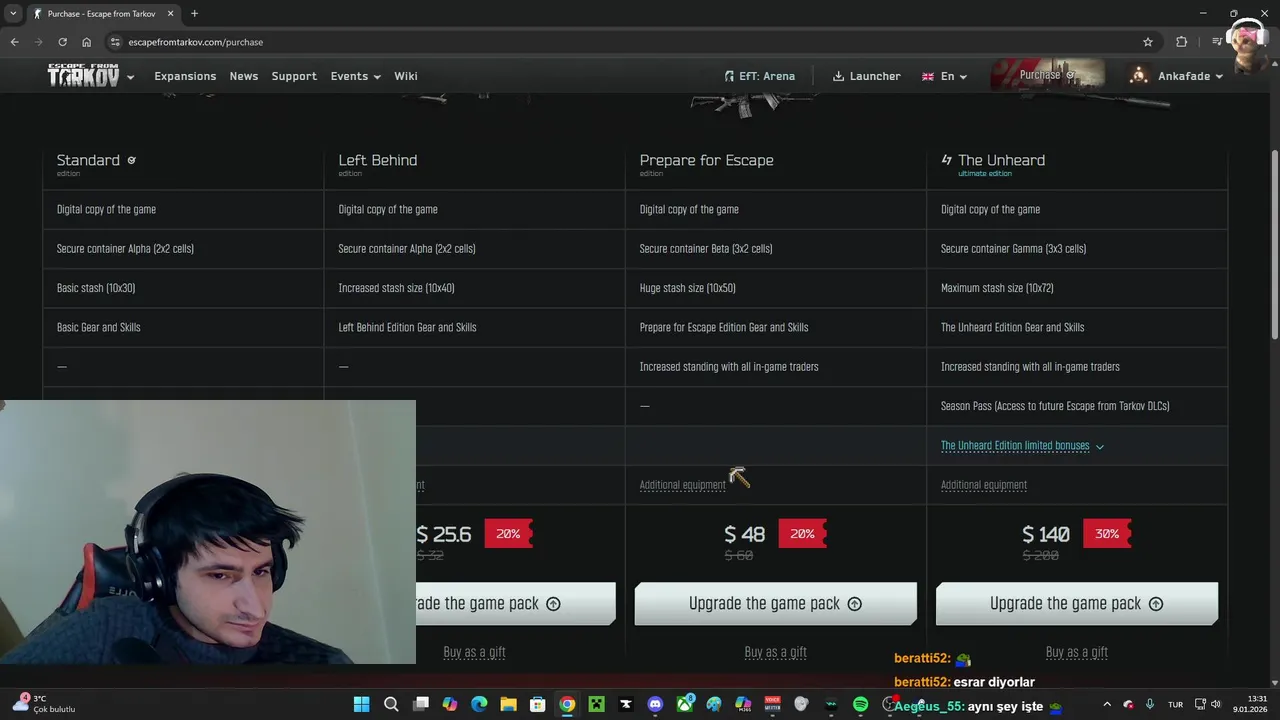Open EFT: Arena page

[x=760, y=76]
